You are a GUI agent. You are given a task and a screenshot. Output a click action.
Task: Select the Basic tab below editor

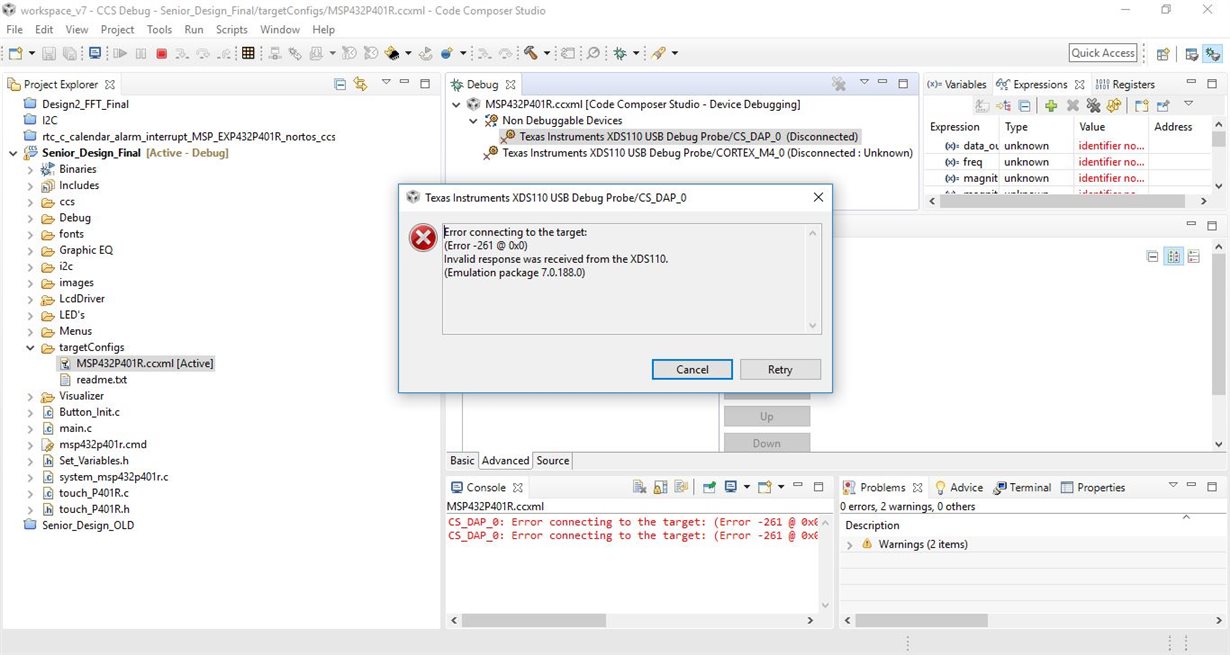[462, 461]
